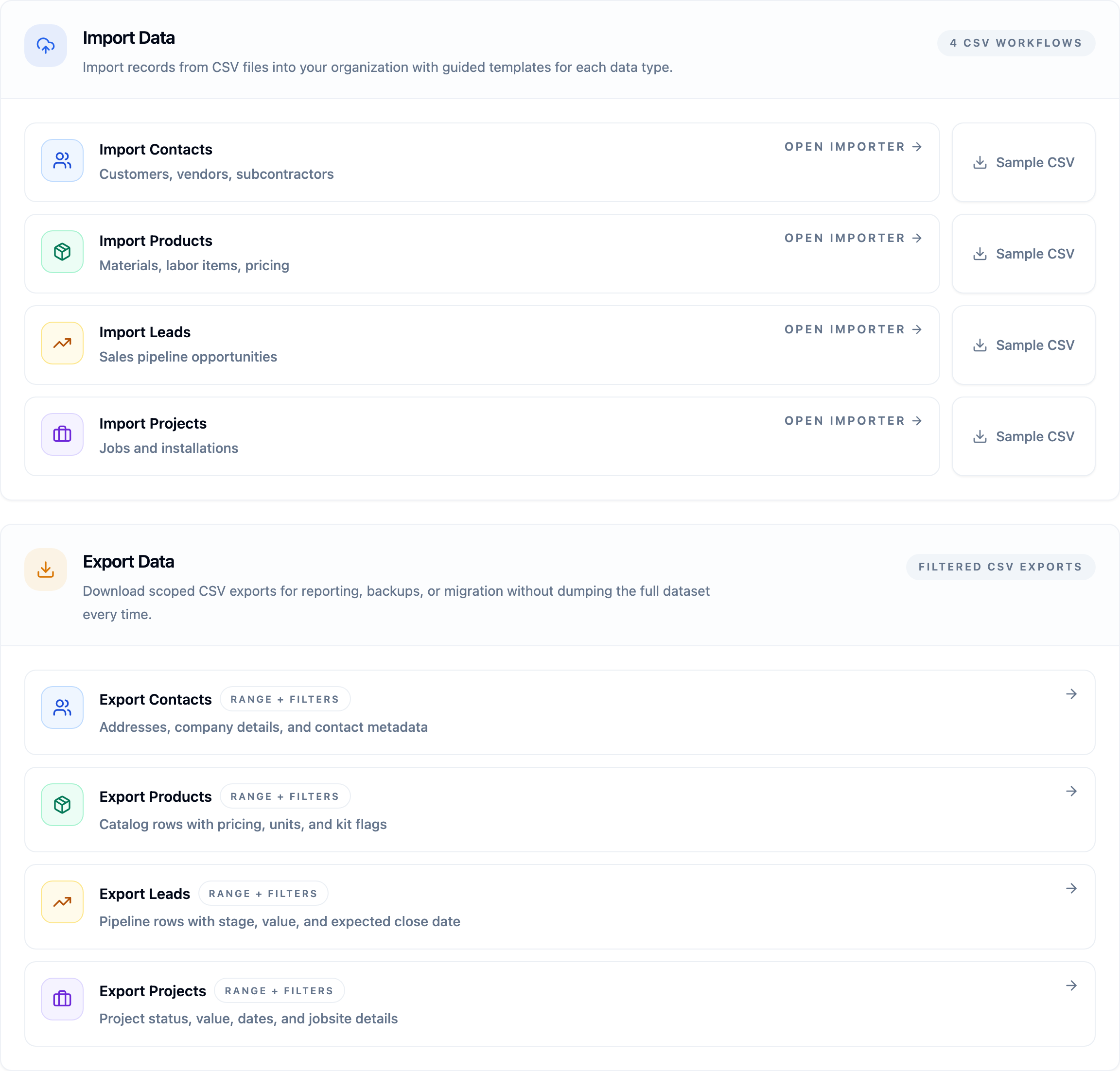The width and height of the screenshot is (1120, 1071).
Task: Open importer for Import Projects
Action: [853, 421]
